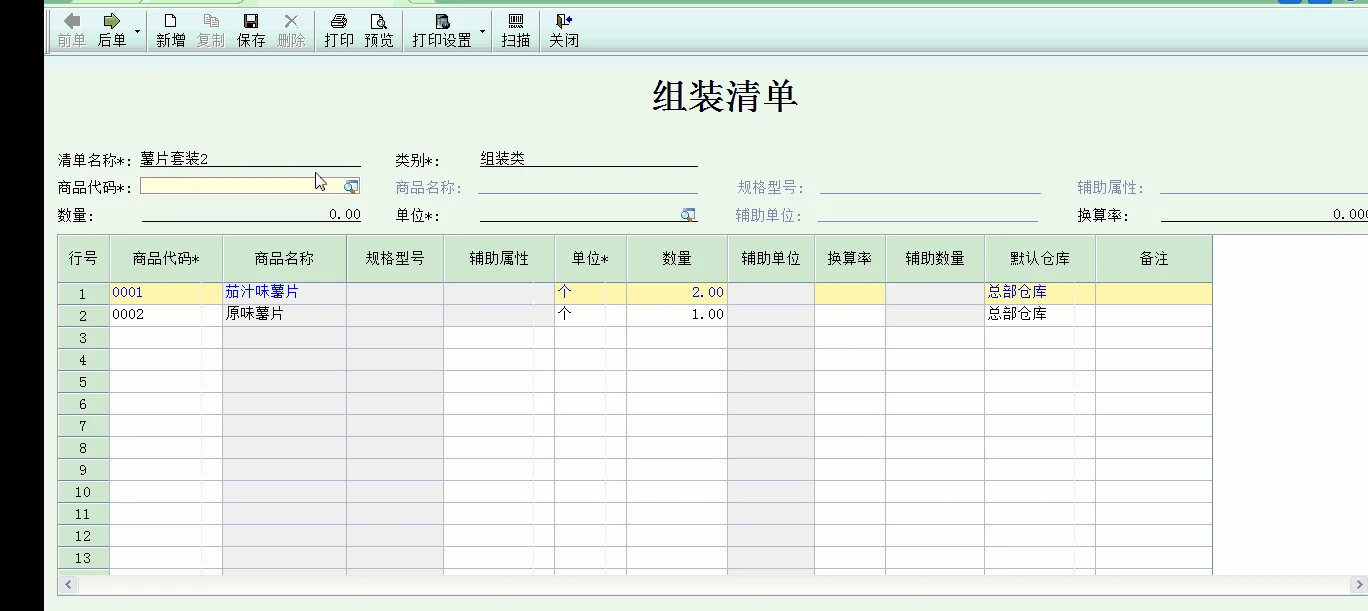The width and height of the screenshot is (1368, 611).
Task: Print the list with 打印
Action: tap(339, 31)
